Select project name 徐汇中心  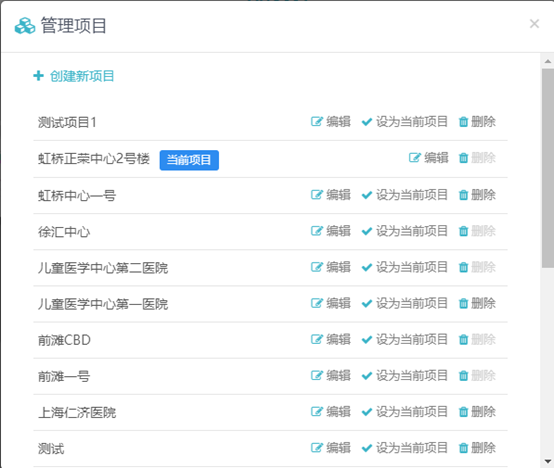pos(64,232)
